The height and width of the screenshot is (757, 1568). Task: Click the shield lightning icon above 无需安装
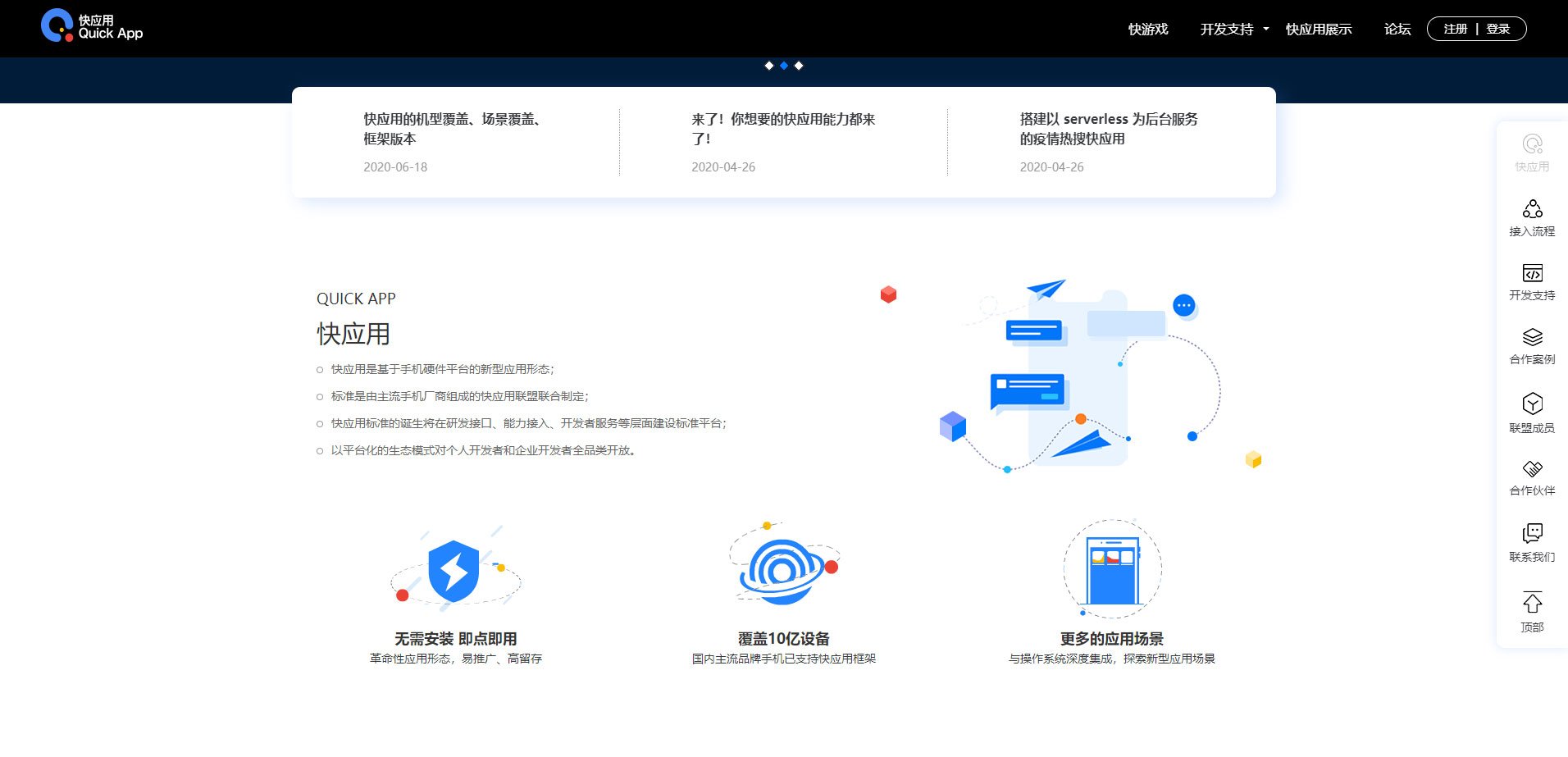click(x=455, y=569)
